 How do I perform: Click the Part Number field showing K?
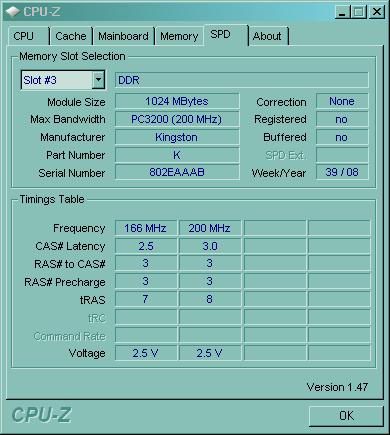tap(177, 155)
